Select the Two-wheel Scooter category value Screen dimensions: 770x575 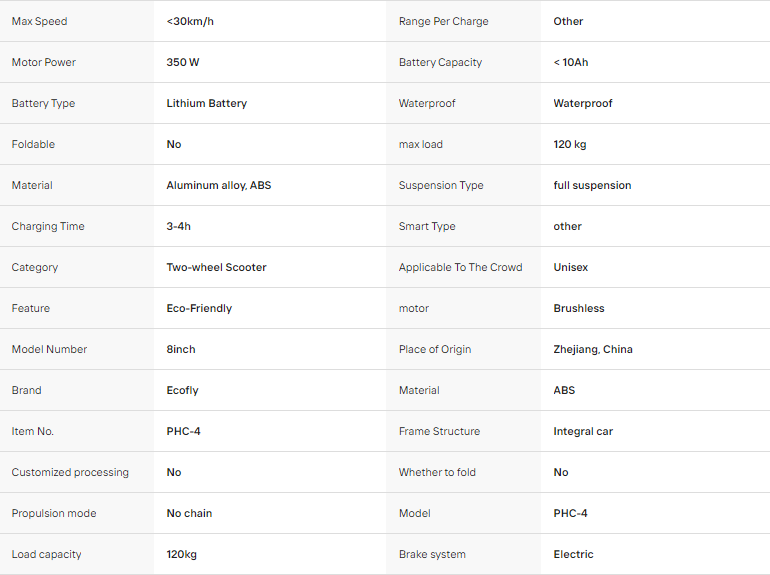[x=216, y=267]
